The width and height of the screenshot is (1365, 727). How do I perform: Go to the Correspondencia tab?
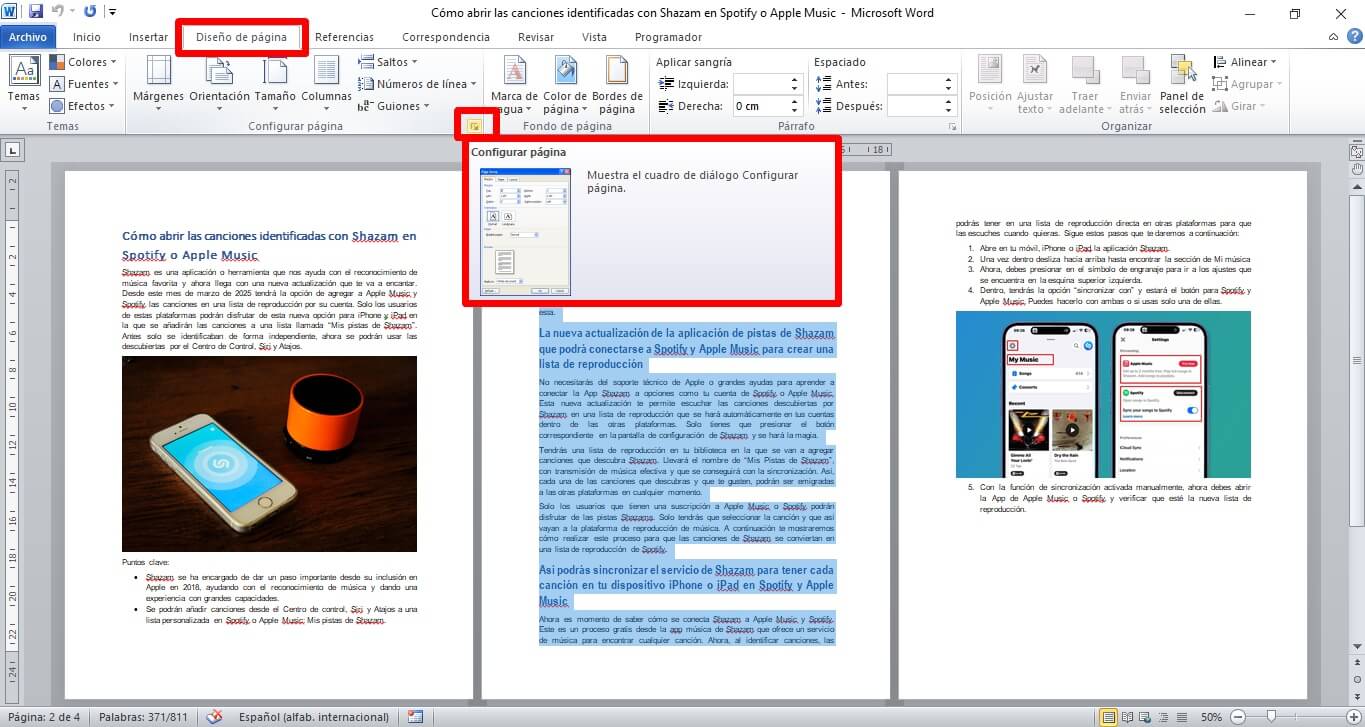coord(446,37)
